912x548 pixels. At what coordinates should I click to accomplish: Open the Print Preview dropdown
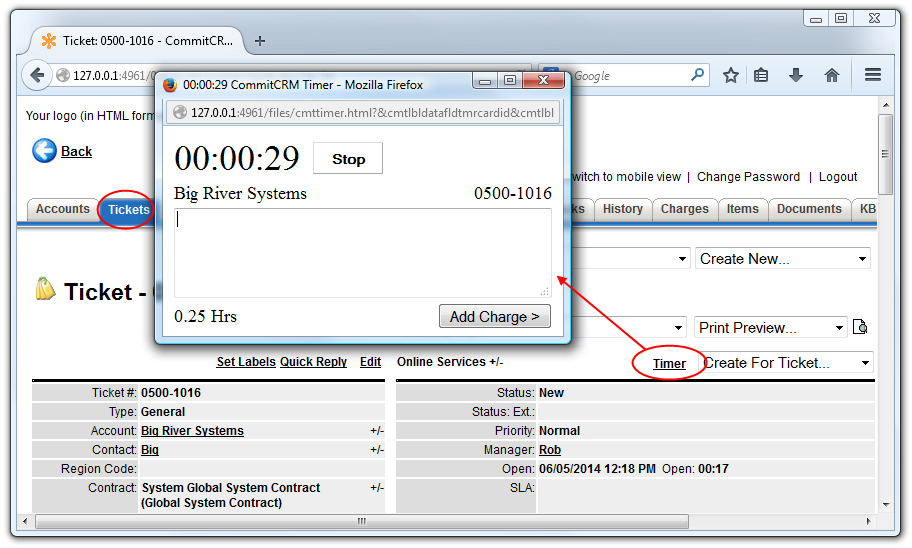coord(771,328)
